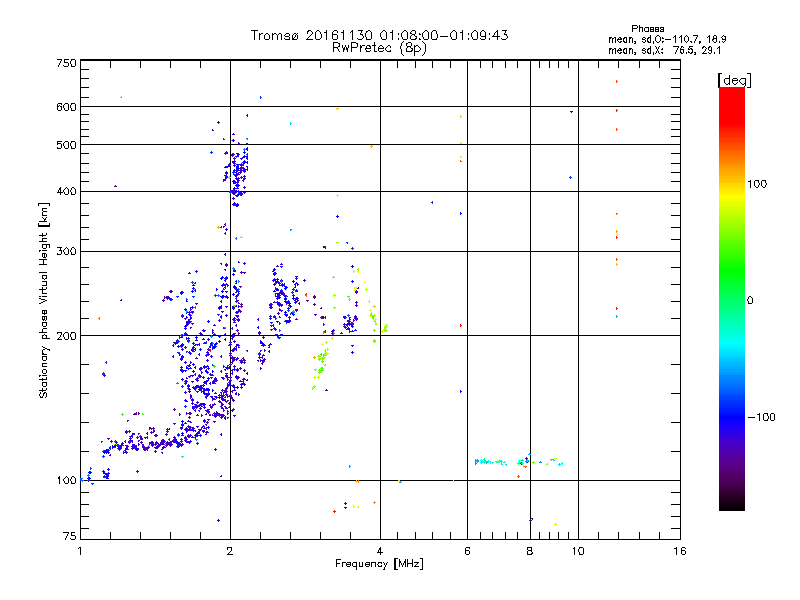
Task: Click the y-axis tick label '400'
Action: (67, 191)
